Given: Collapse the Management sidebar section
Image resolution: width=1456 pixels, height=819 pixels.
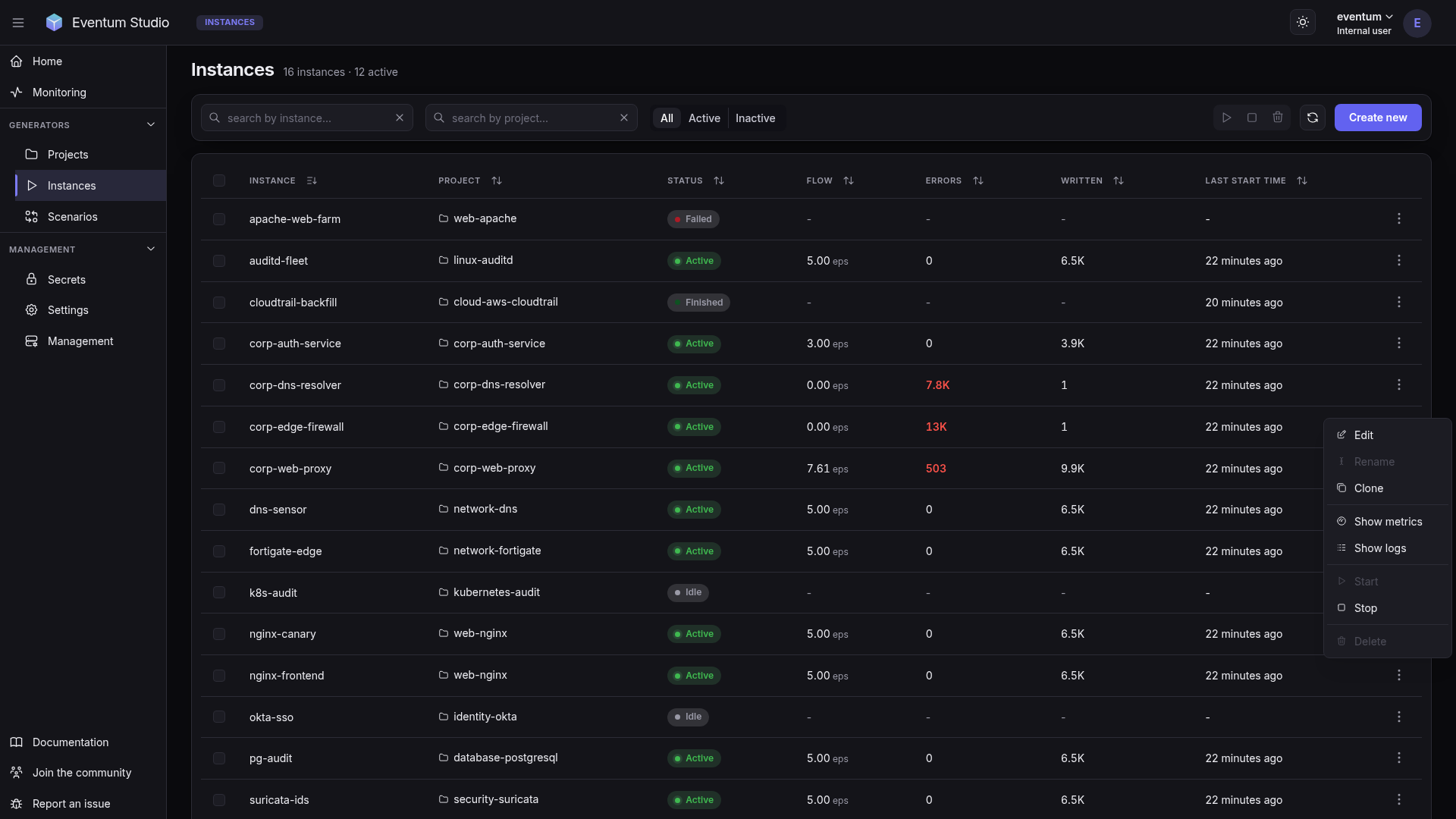Looking at the screenshot, I should (x=151, y=249).
